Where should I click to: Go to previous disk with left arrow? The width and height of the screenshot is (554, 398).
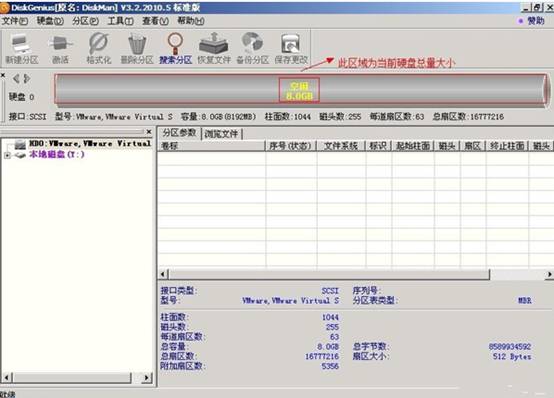coord(16,78)
